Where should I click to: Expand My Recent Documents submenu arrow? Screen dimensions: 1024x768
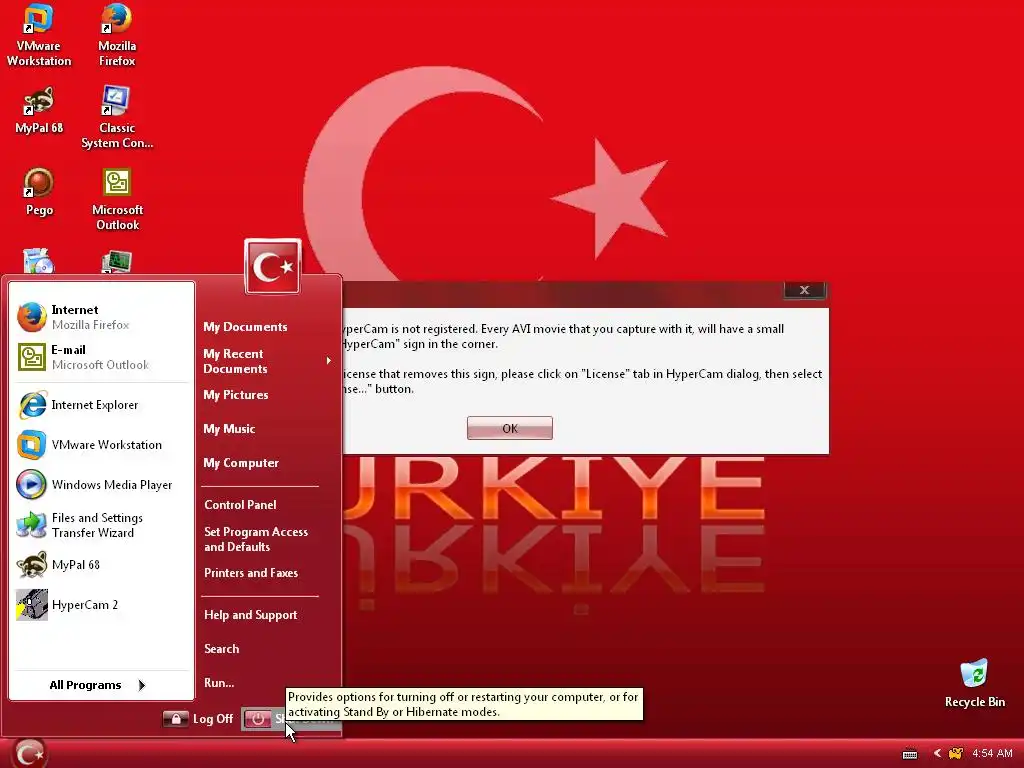pyautogui.click(x=328, y=360)
